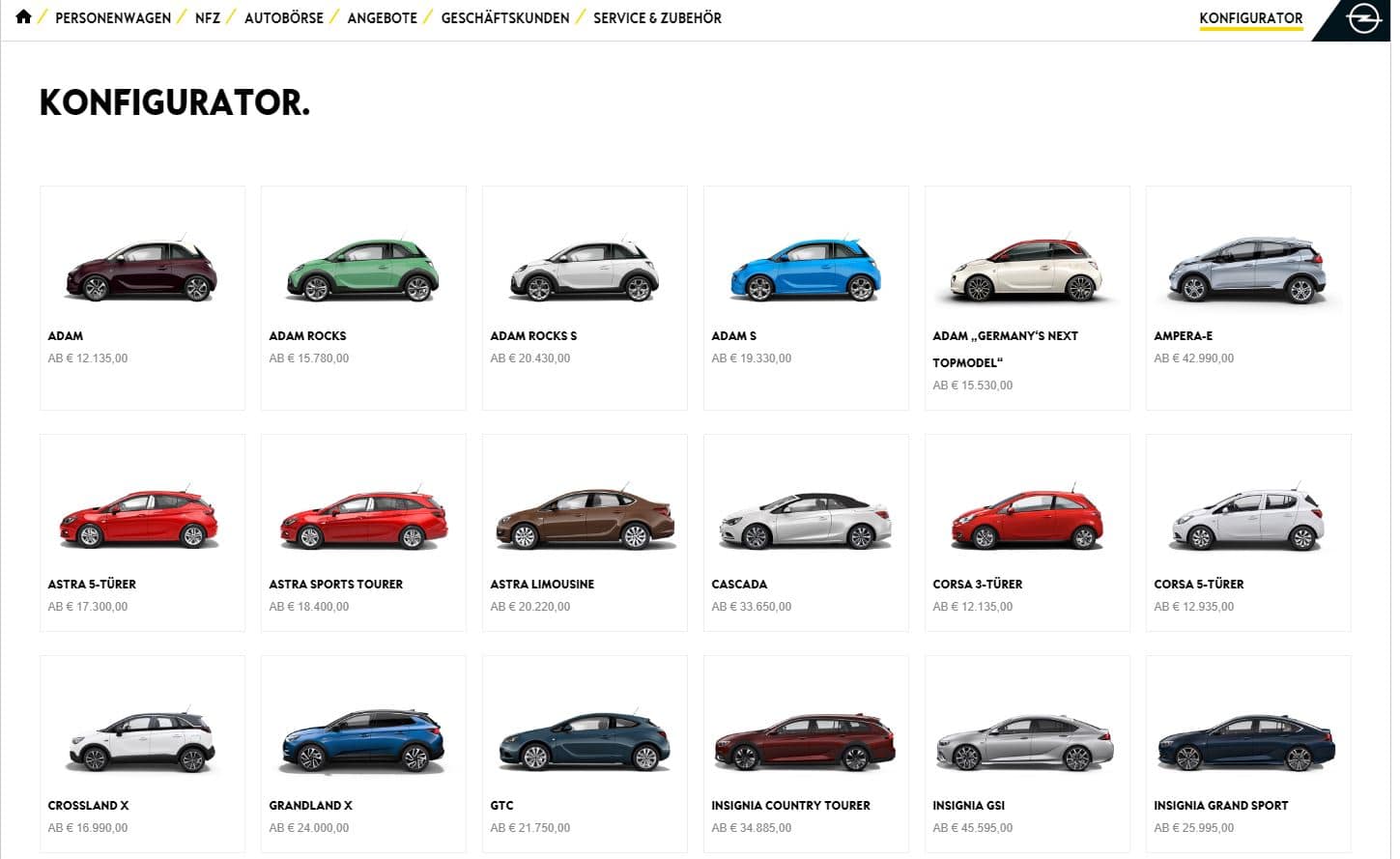Click price "AB € 45.595,00"
The image size is (1400, 859).
coord(973,828)
